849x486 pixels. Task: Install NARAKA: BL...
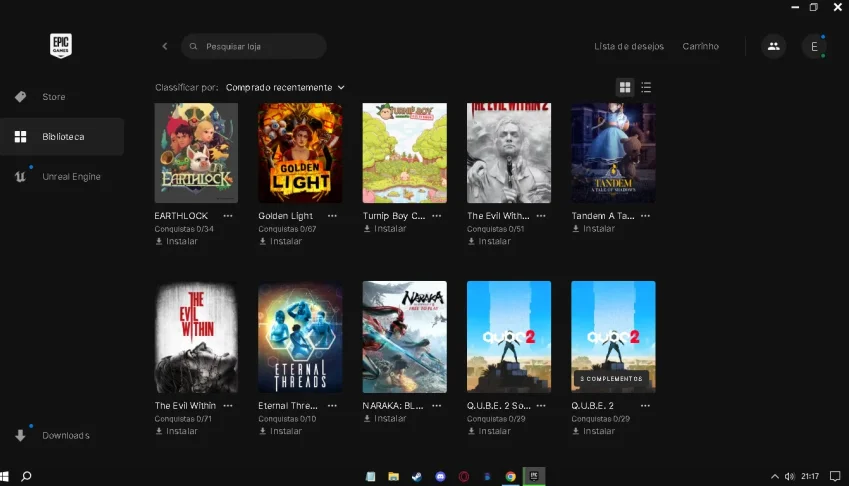[385, 419]
